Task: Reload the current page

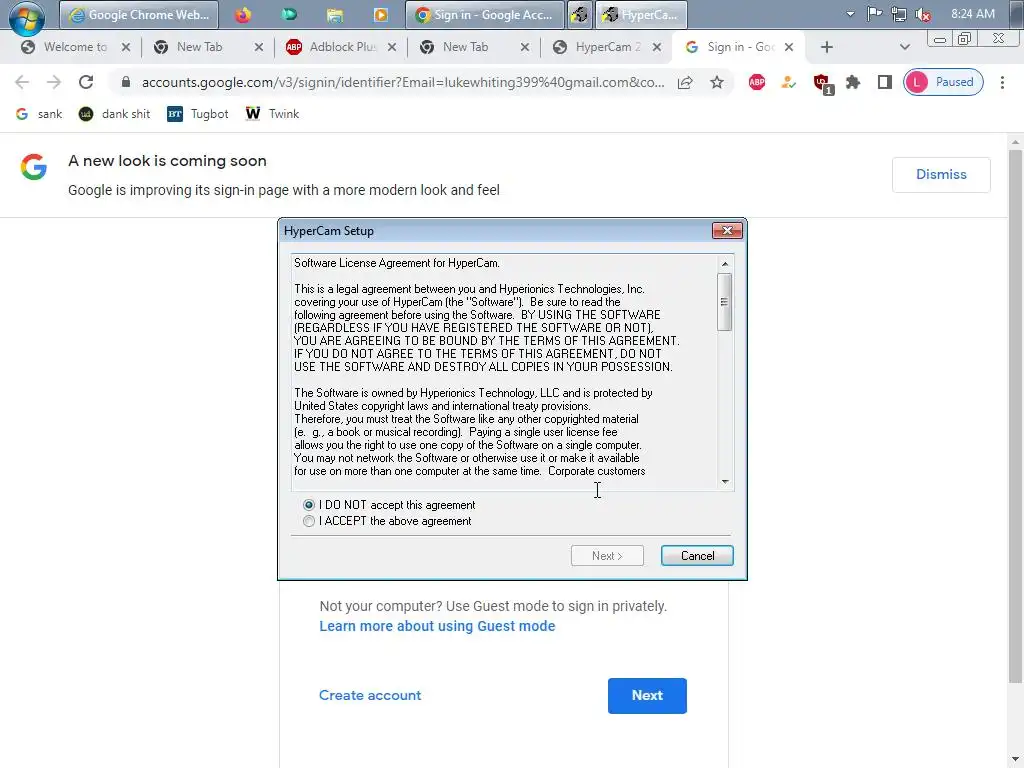Action: pos(86,82)
